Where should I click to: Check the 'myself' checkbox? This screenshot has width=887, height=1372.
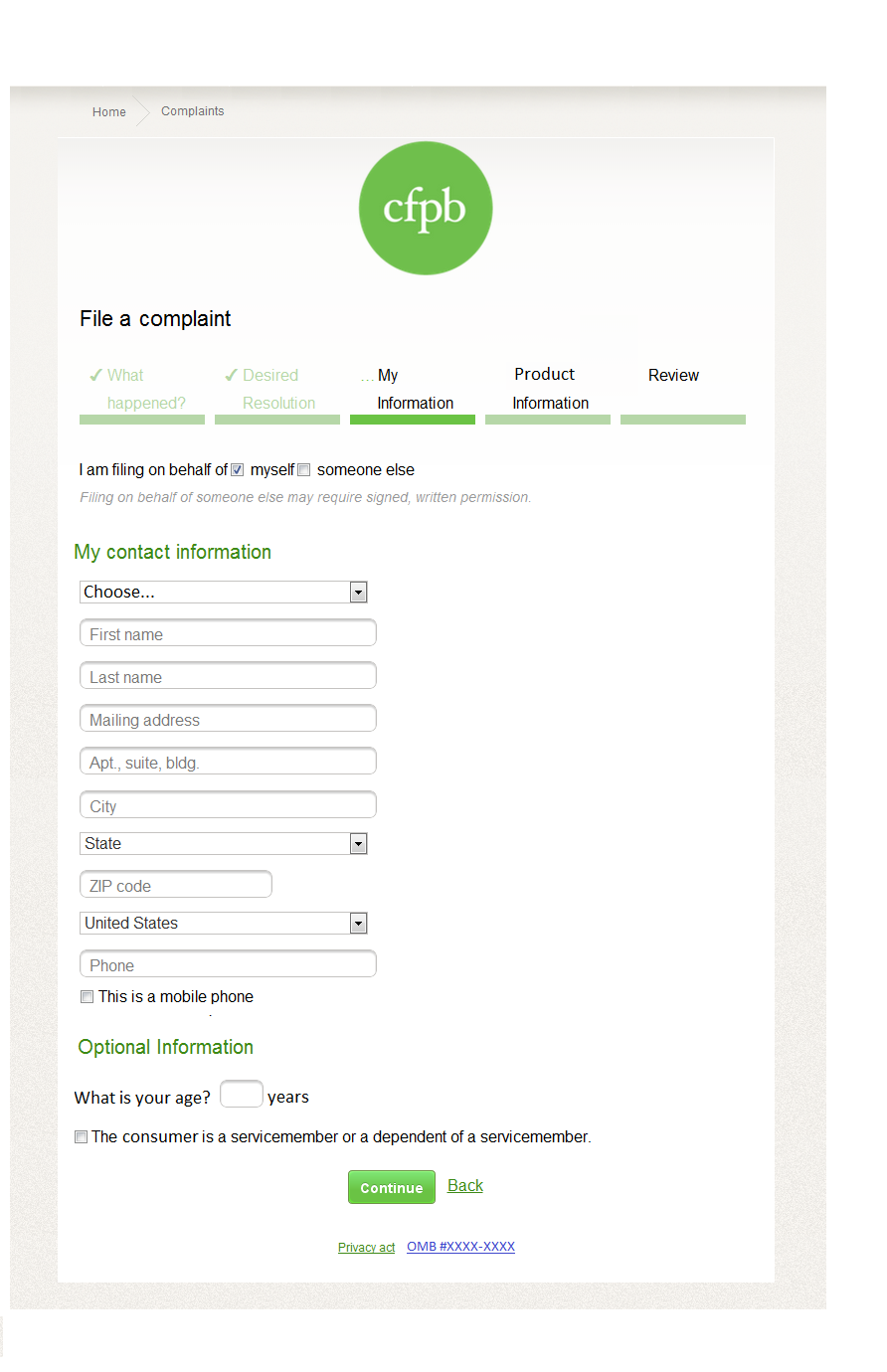click(x=238, y=470)
